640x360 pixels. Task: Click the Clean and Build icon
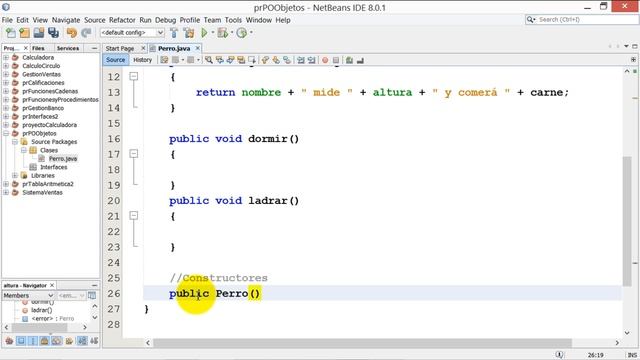[x=189, y=33]
